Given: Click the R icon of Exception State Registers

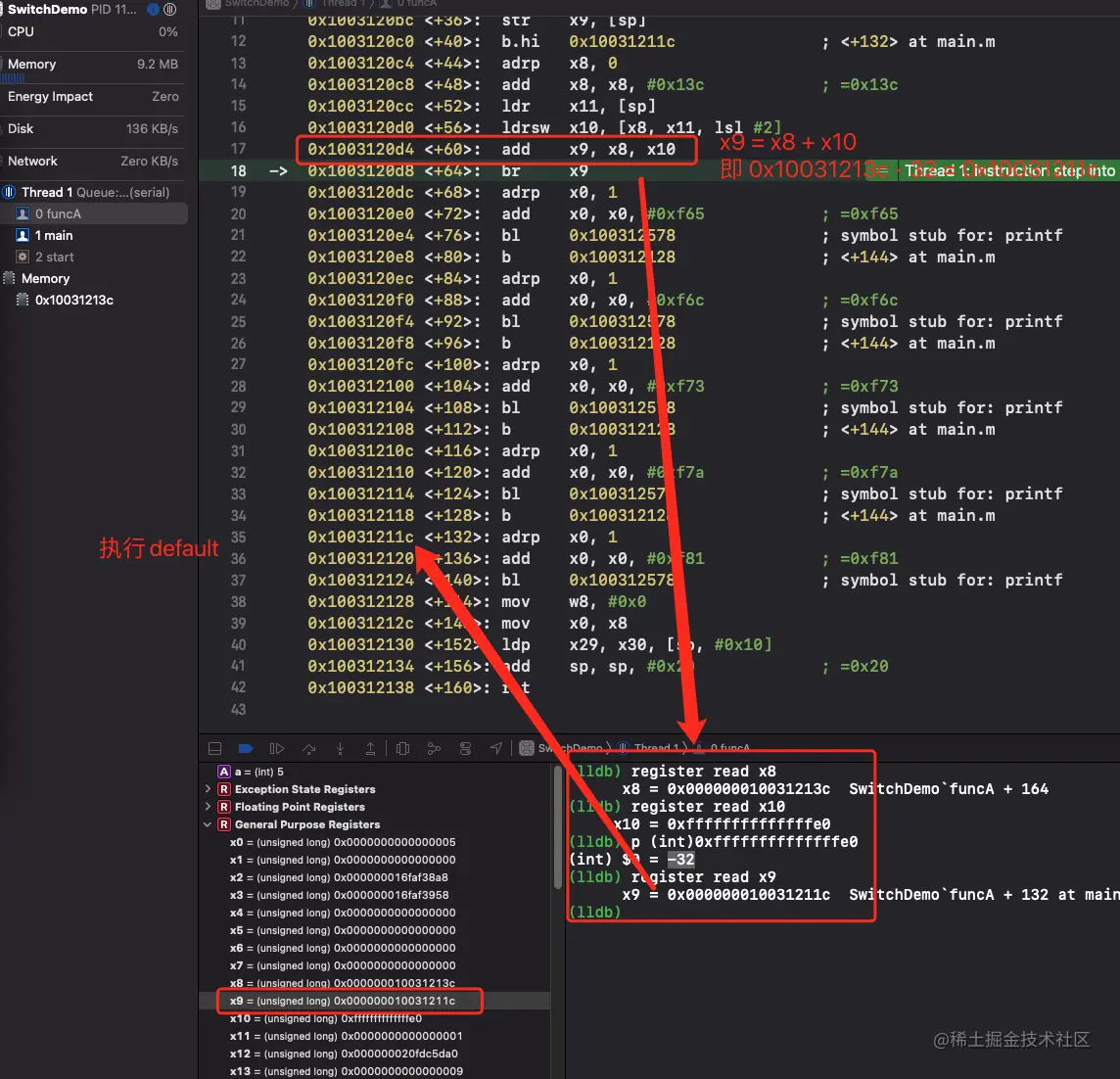Looking at the screenshot, I should point(224,789).
